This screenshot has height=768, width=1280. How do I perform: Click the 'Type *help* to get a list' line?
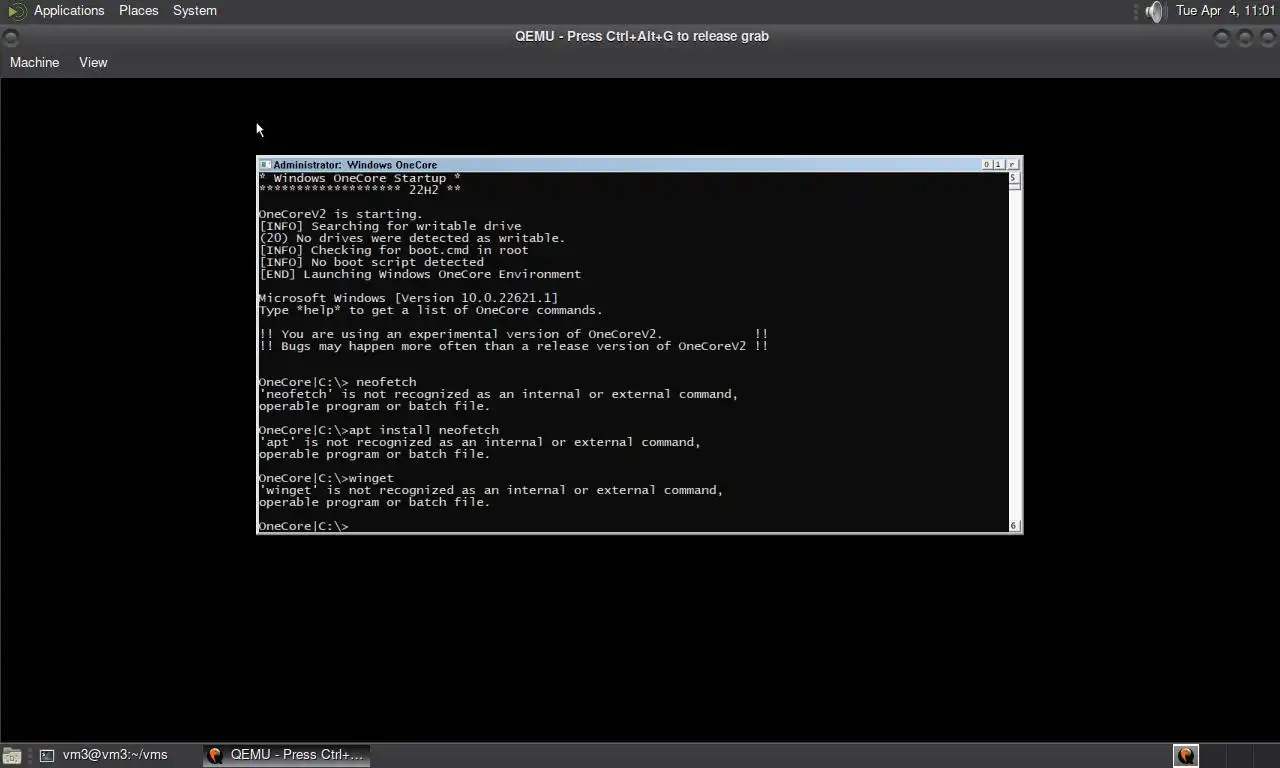click(430, 310)
